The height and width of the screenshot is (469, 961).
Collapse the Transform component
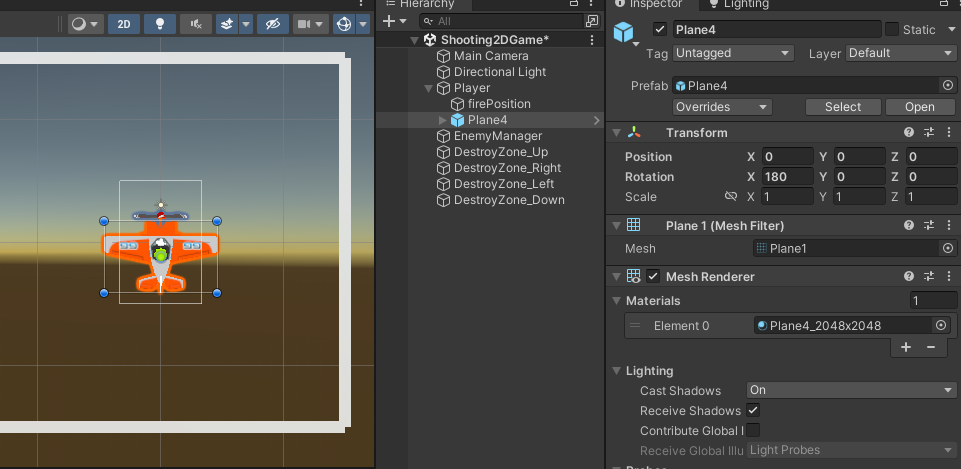[616, 133]
